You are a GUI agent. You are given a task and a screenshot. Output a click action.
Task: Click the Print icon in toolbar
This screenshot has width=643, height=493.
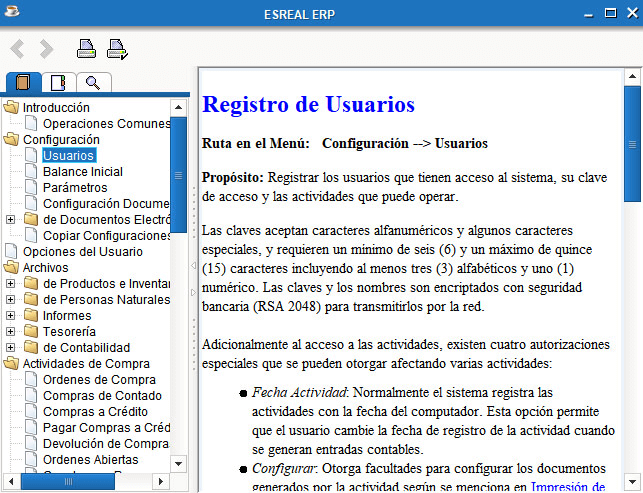(x=87, y=49)
